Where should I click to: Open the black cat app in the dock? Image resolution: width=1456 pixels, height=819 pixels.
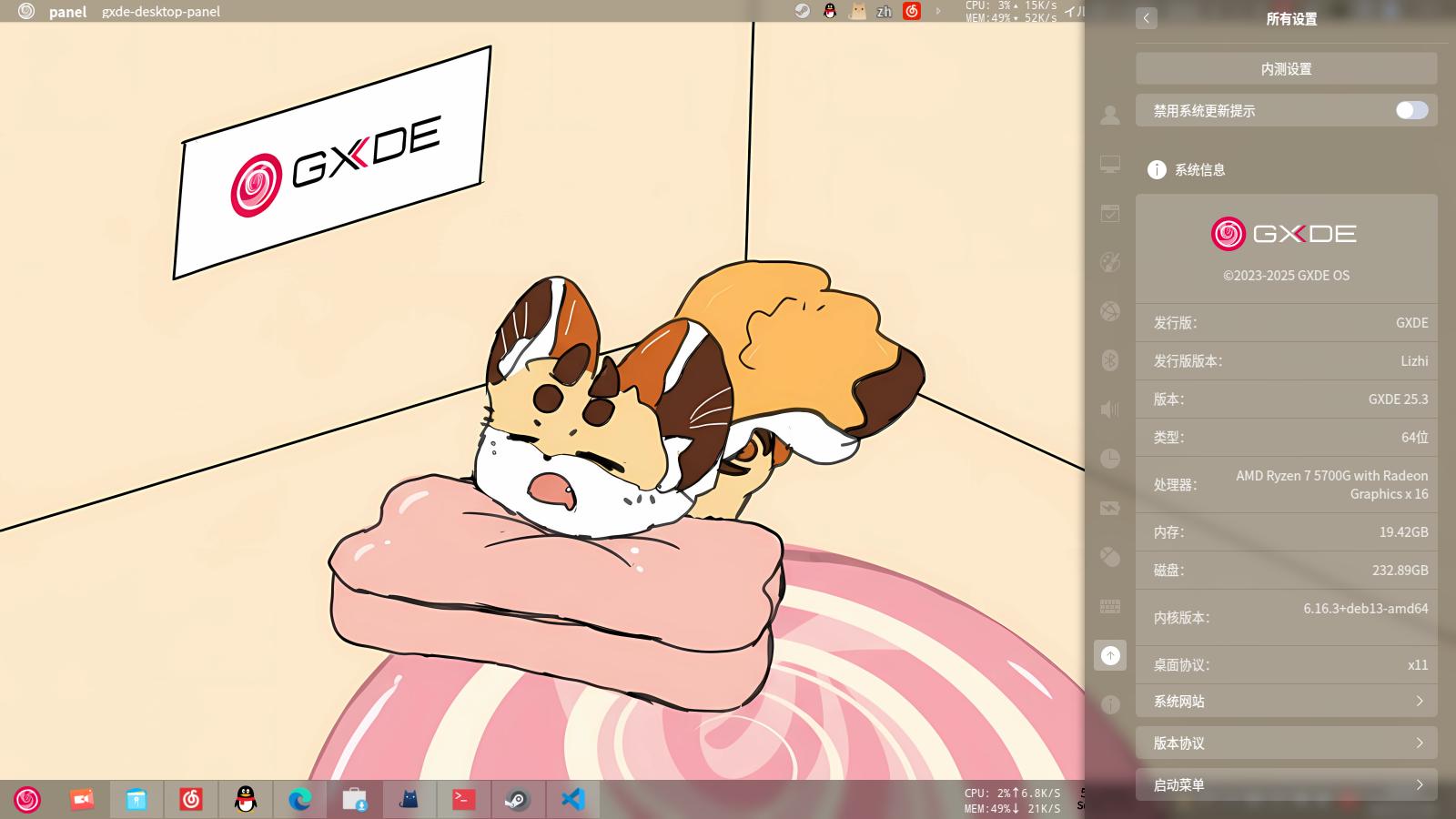click(x=409, y=799)
